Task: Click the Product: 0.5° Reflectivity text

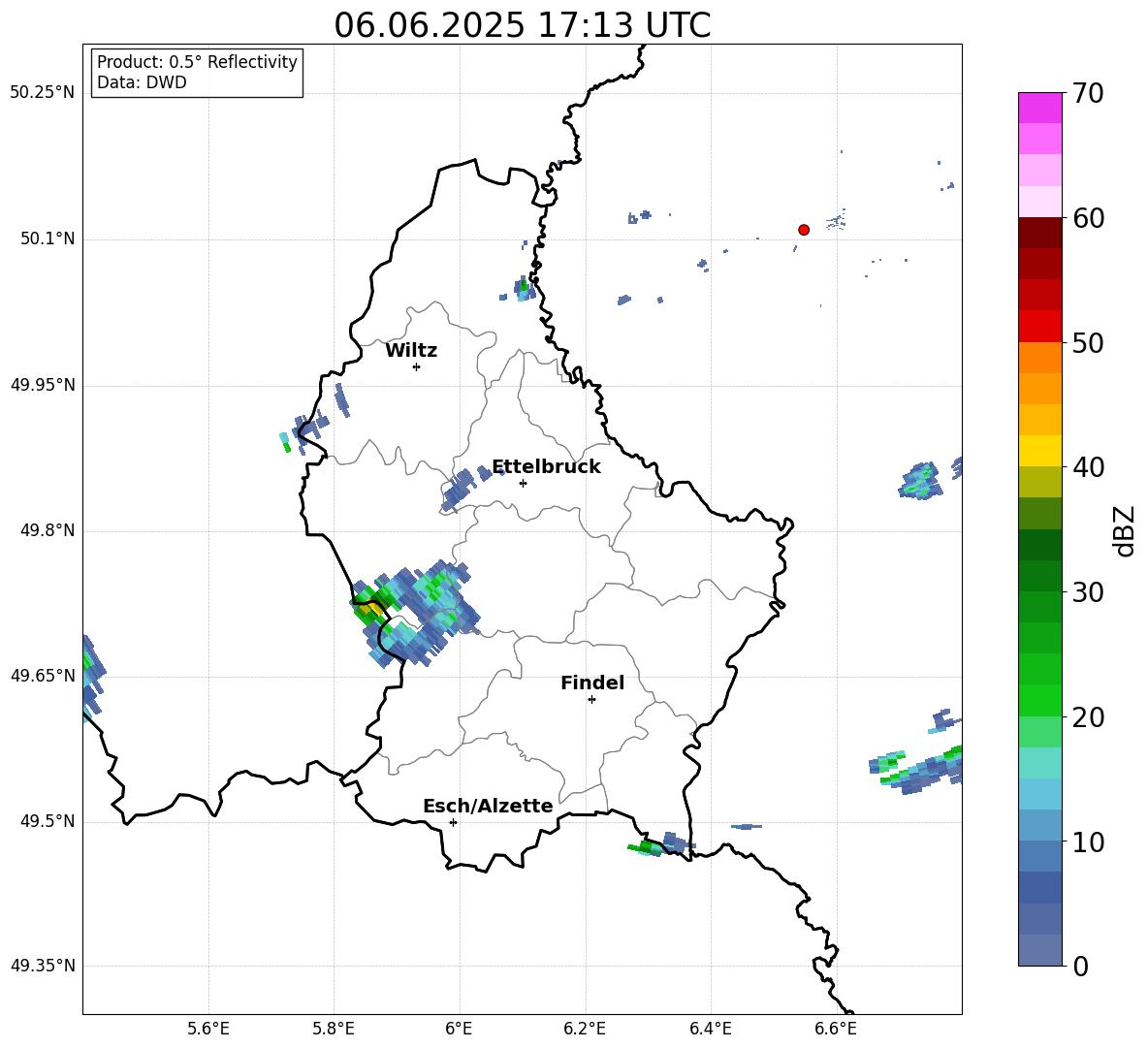Action: [197, 62]
